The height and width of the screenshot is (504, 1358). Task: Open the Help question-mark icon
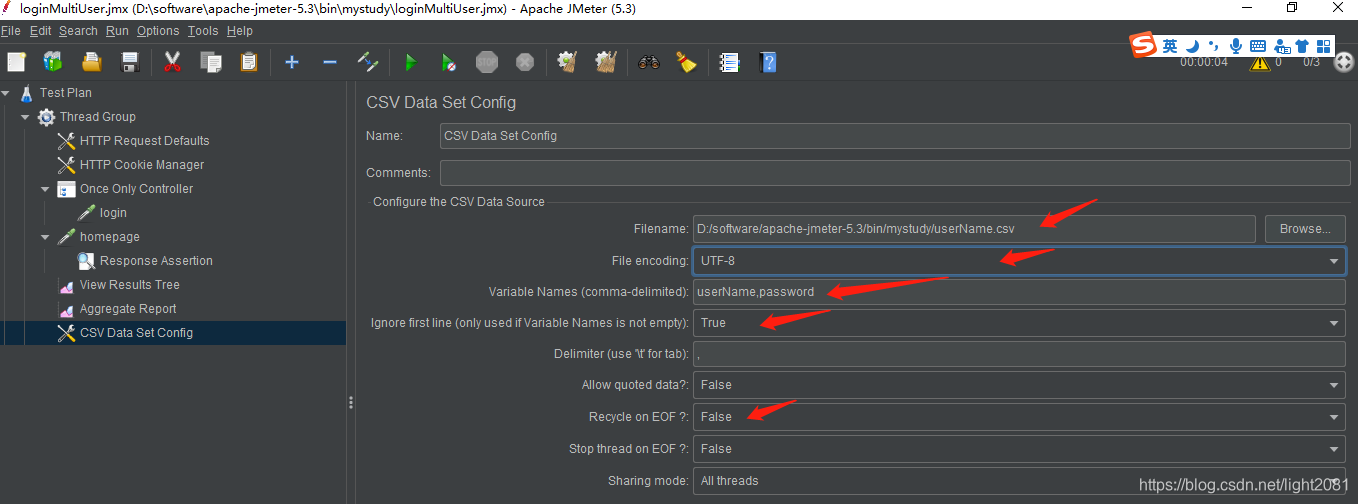point(768,62)
